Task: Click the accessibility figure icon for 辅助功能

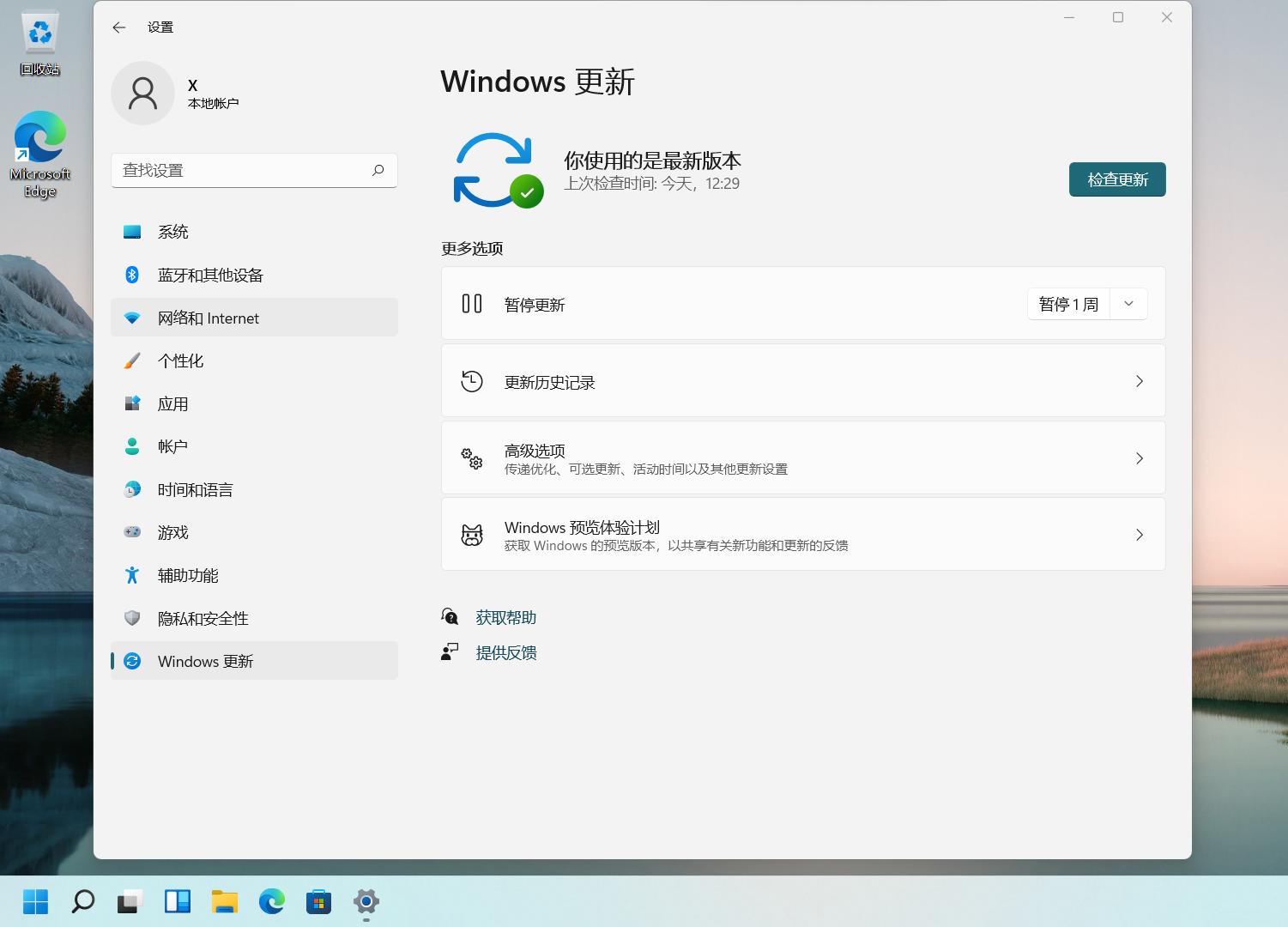Action: click(131, 575)
